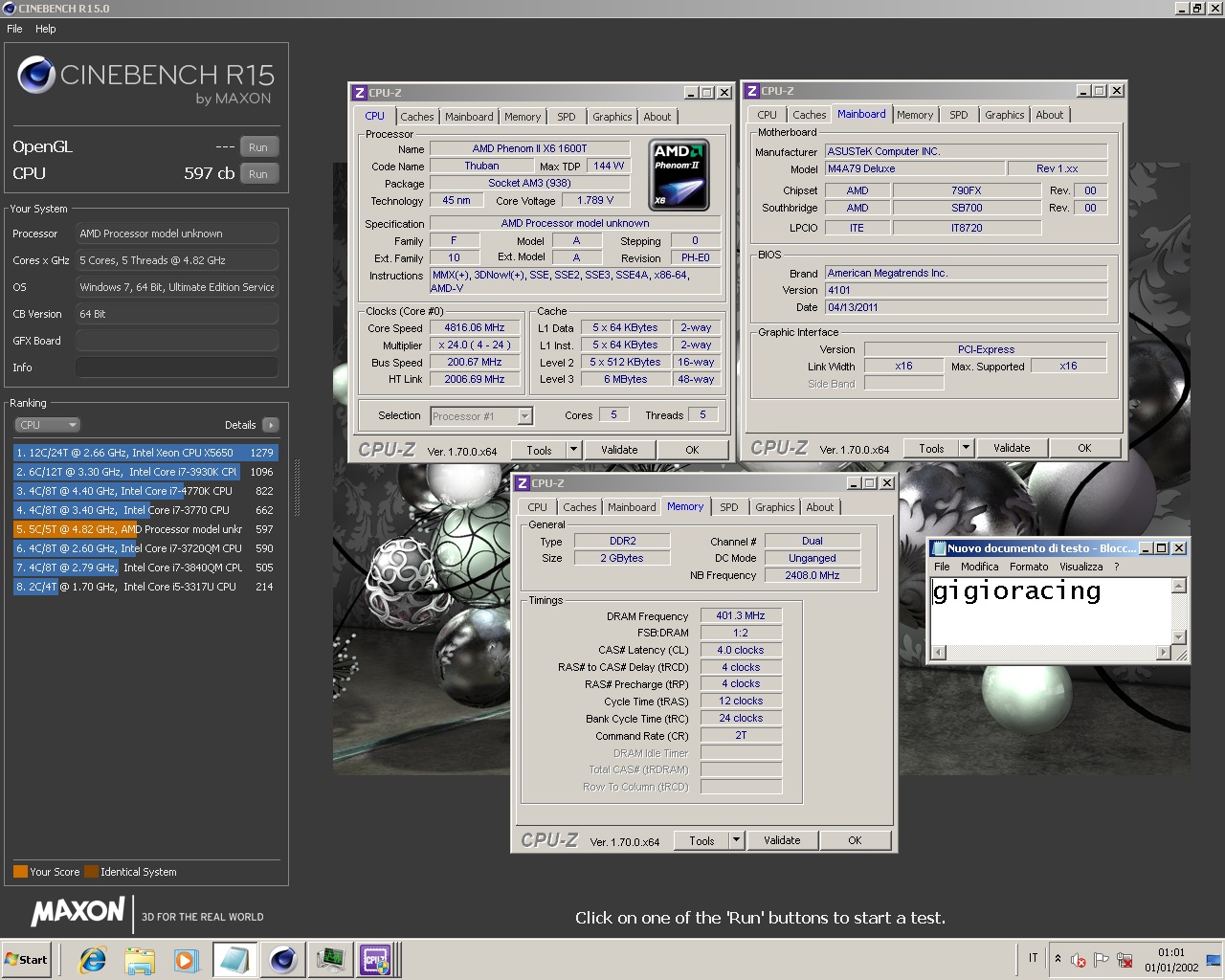Click OK in Memory window
This screenshot has height=980, width=1225.
click(x=855, y=840)
